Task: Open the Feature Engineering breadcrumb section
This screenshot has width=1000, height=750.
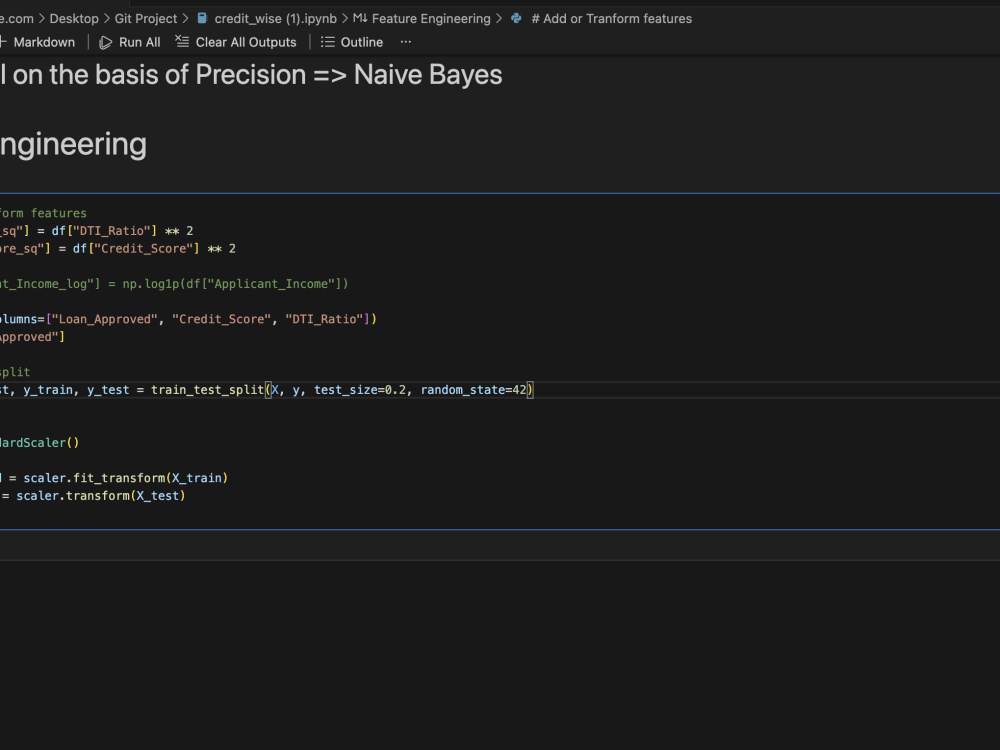Action: click(431, 18)
